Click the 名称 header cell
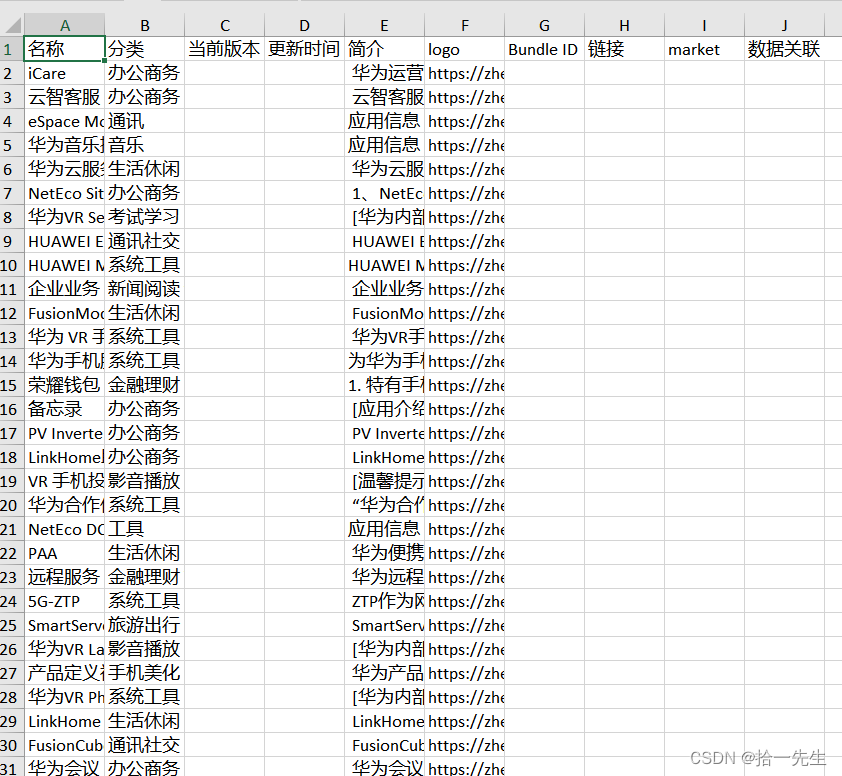Image resolution: width=842 pixels, height=776 pixels. (64, 49)
